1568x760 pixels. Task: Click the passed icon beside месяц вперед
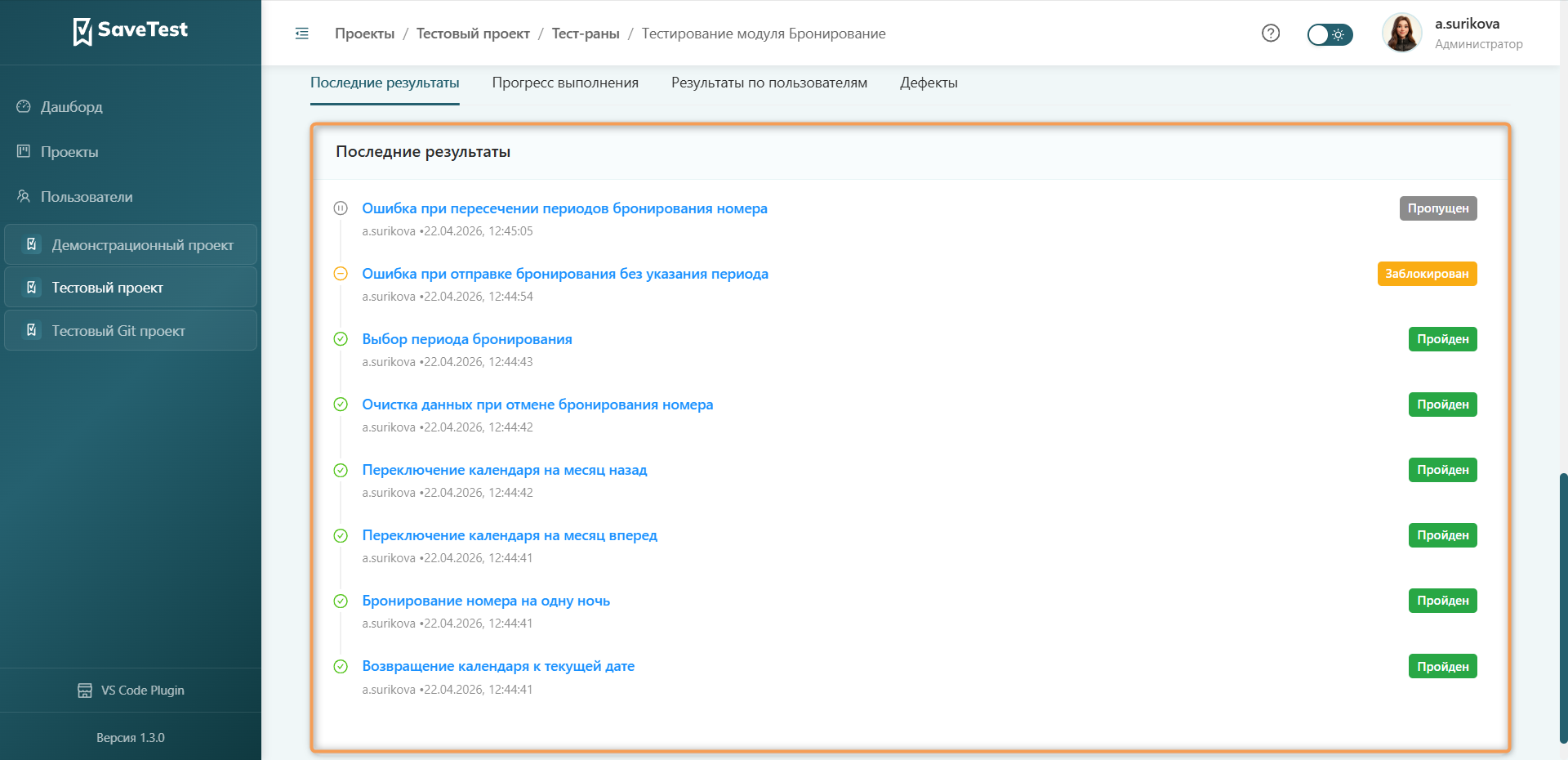click(x=341, y=535)
